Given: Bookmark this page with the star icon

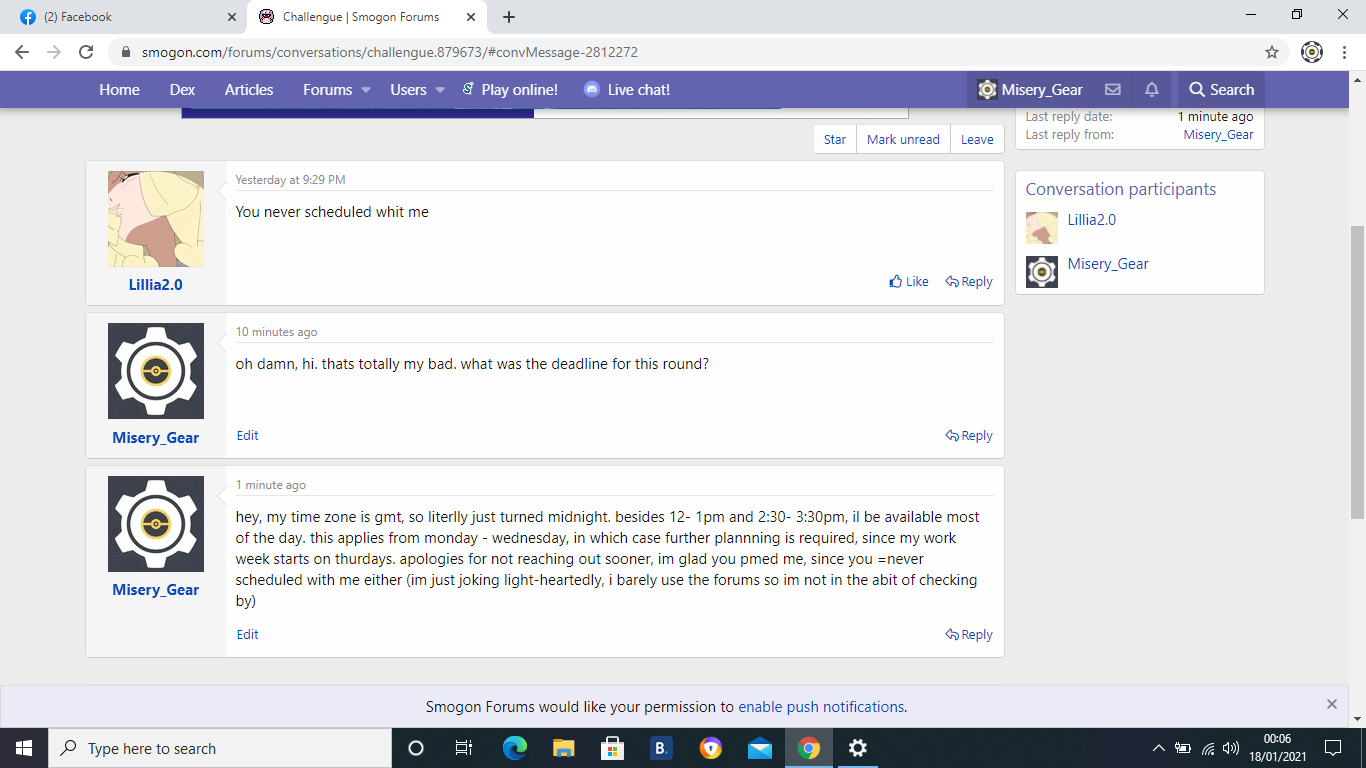Looking at the screenshot, I should tap(1272, 52).
